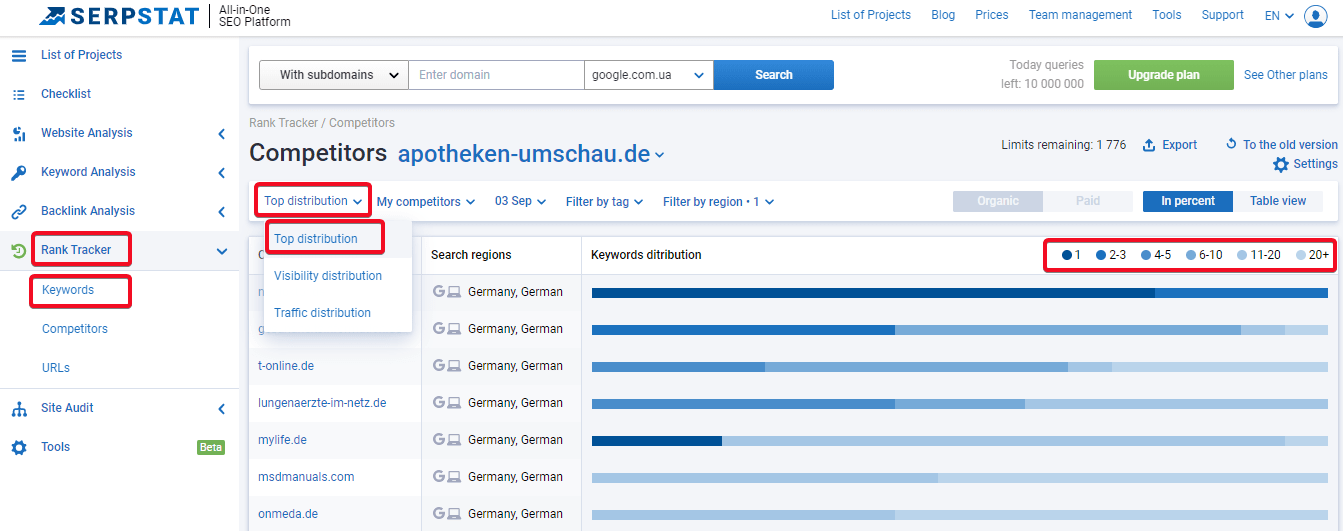The height and width of the screenshot is (531, 1343).
Task: Open the With subdomains dropdown
Action: (x=334, y=75)
